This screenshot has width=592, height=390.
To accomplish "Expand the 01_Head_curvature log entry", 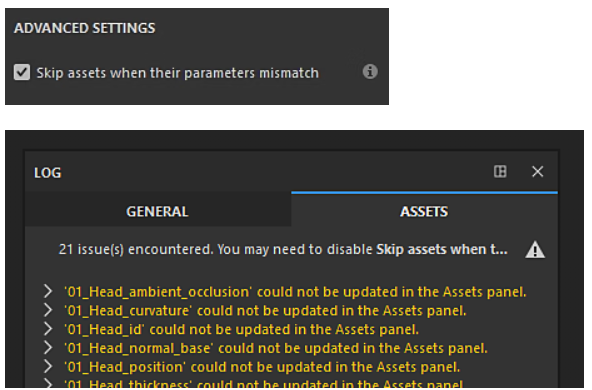I will tap(48, 310).
